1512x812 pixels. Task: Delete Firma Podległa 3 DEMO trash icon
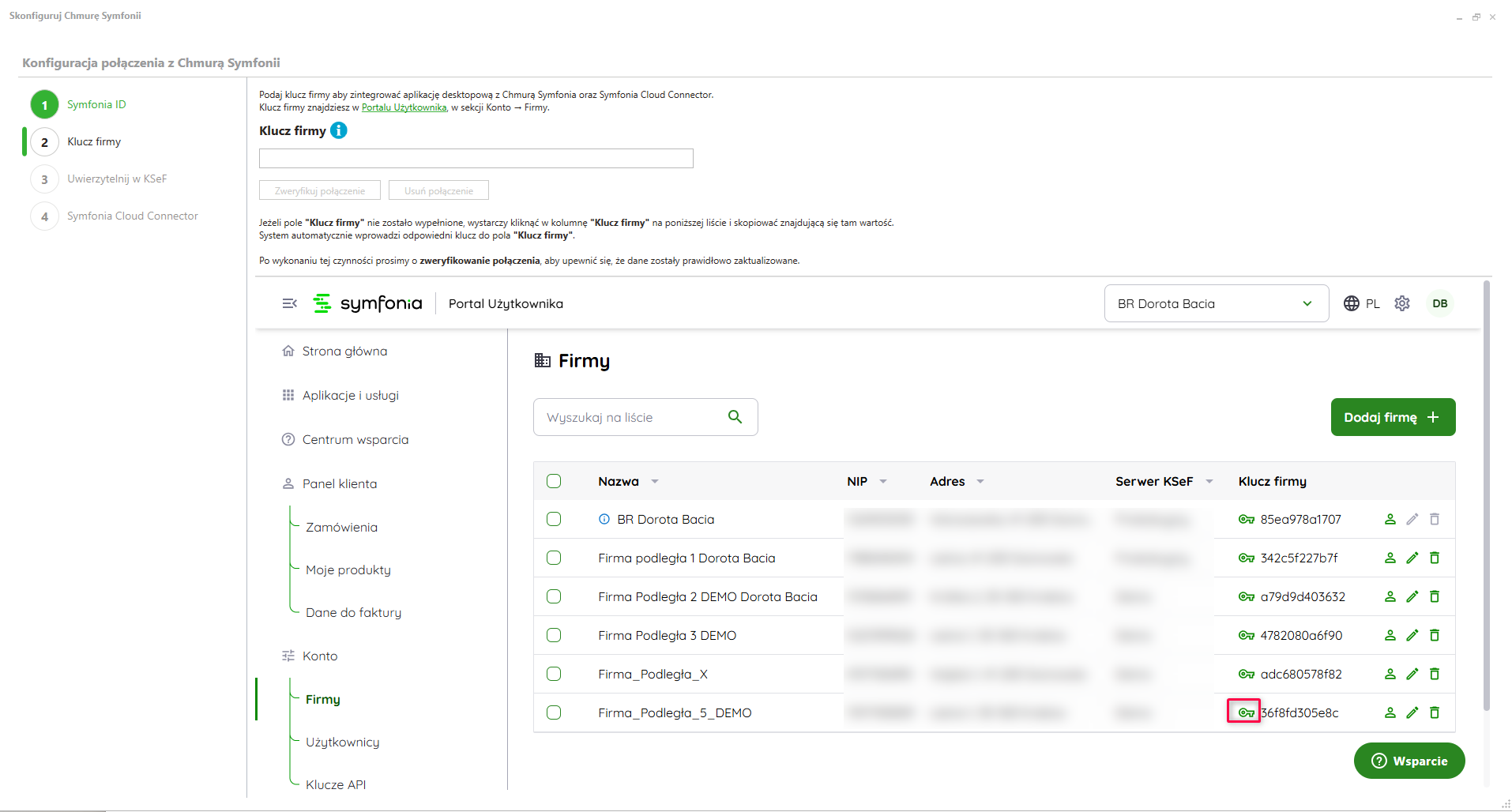1435,635
